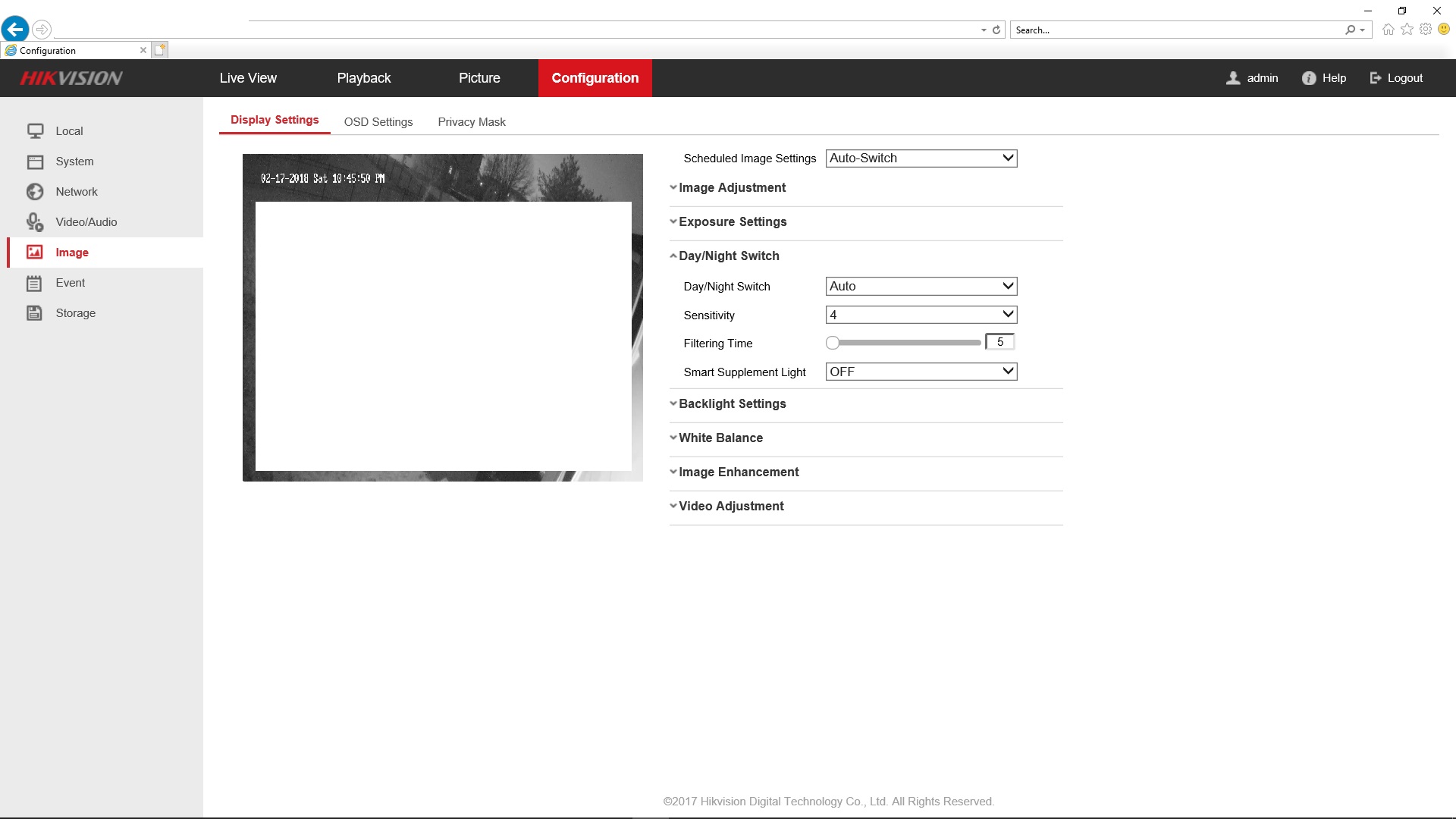This screenshot has width=1456, height=819.
Task: Open the Playback menu tab
Action: pos(364,78)
